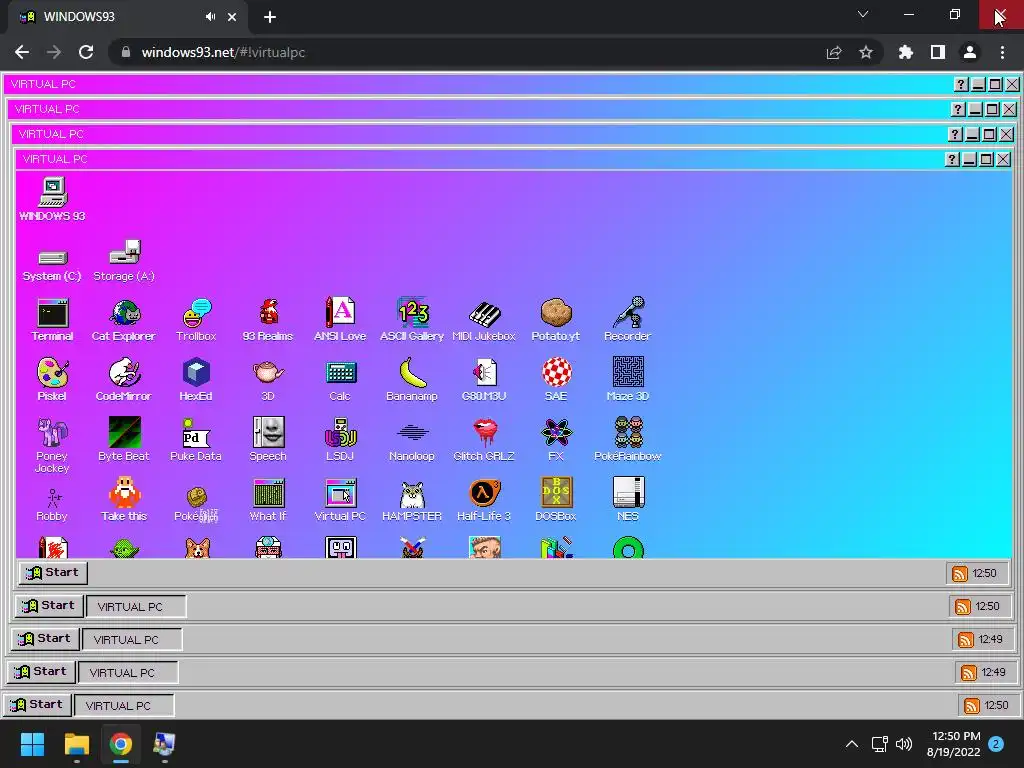Open System (C:) drive icon
The image size is (1024, 768).
click(52, 264)
